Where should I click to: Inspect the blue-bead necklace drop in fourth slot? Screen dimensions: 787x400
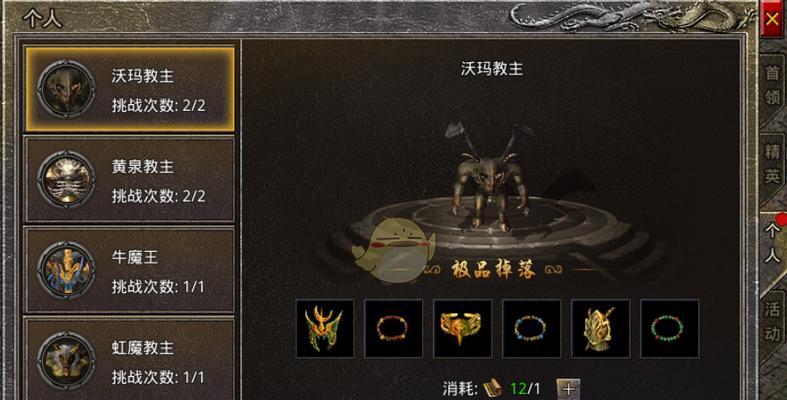[x=532, y=329]
